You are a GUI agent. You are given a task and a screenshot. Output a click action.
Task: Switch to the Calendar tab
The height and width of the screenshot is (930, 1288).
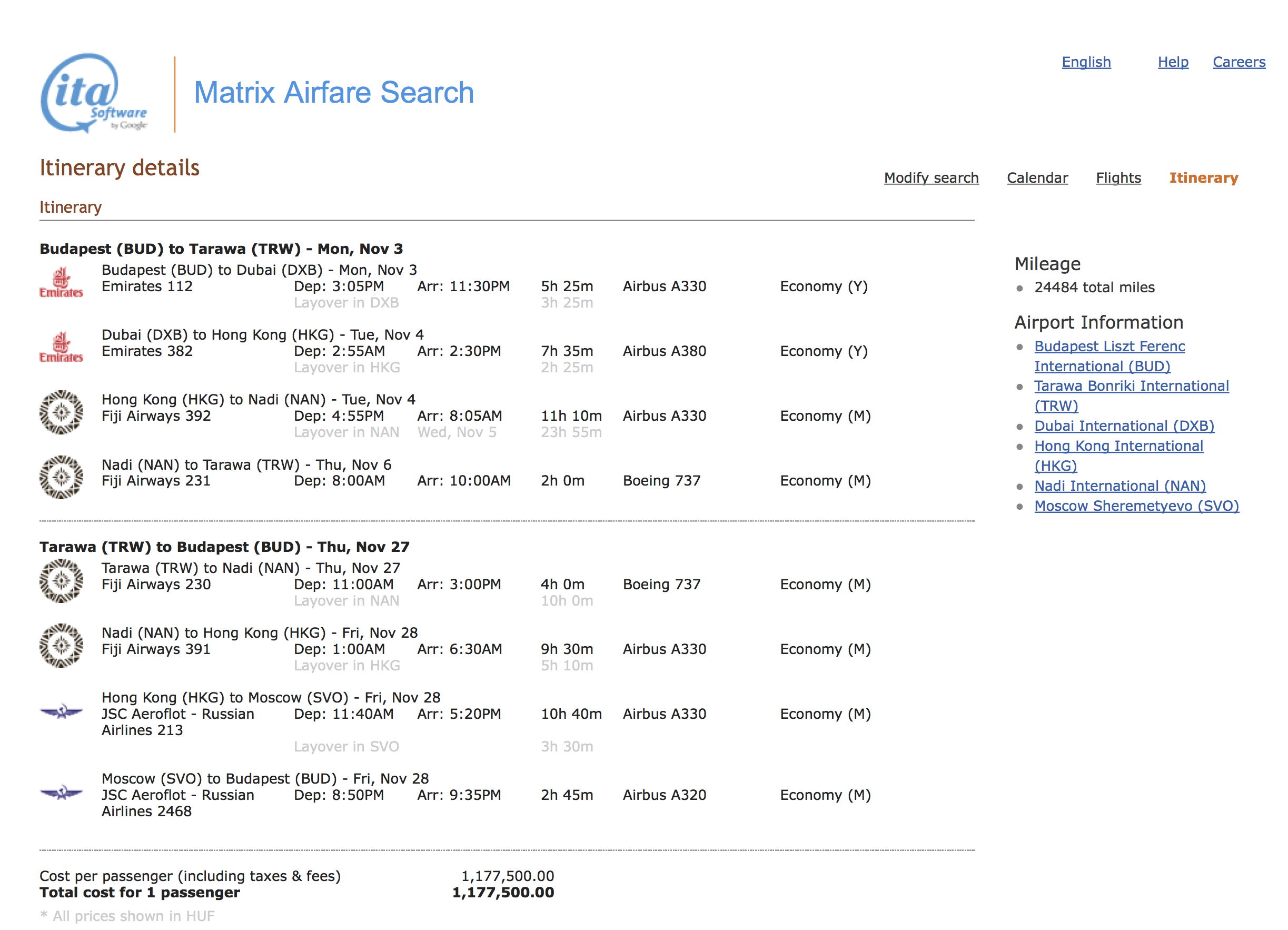pos(1037,178)
